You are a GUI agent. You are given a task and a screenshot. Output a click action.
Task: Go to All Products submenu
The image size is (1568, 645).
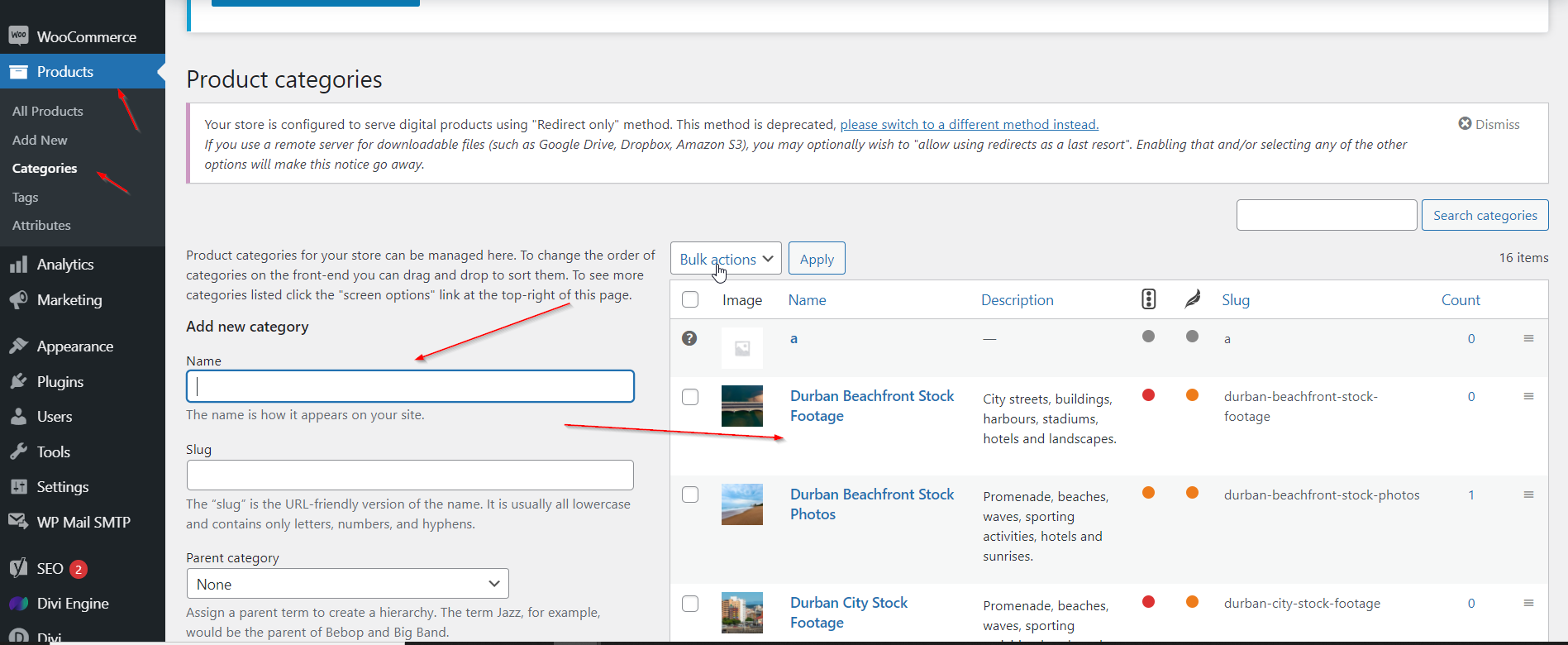click(x=48, y=111)
